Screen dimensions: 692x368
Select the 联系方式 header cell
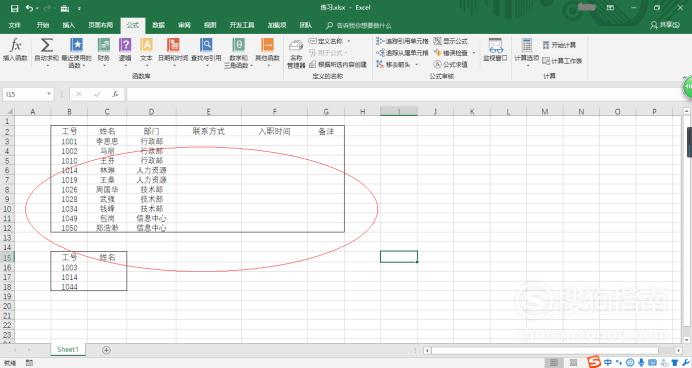click(209, 131)
